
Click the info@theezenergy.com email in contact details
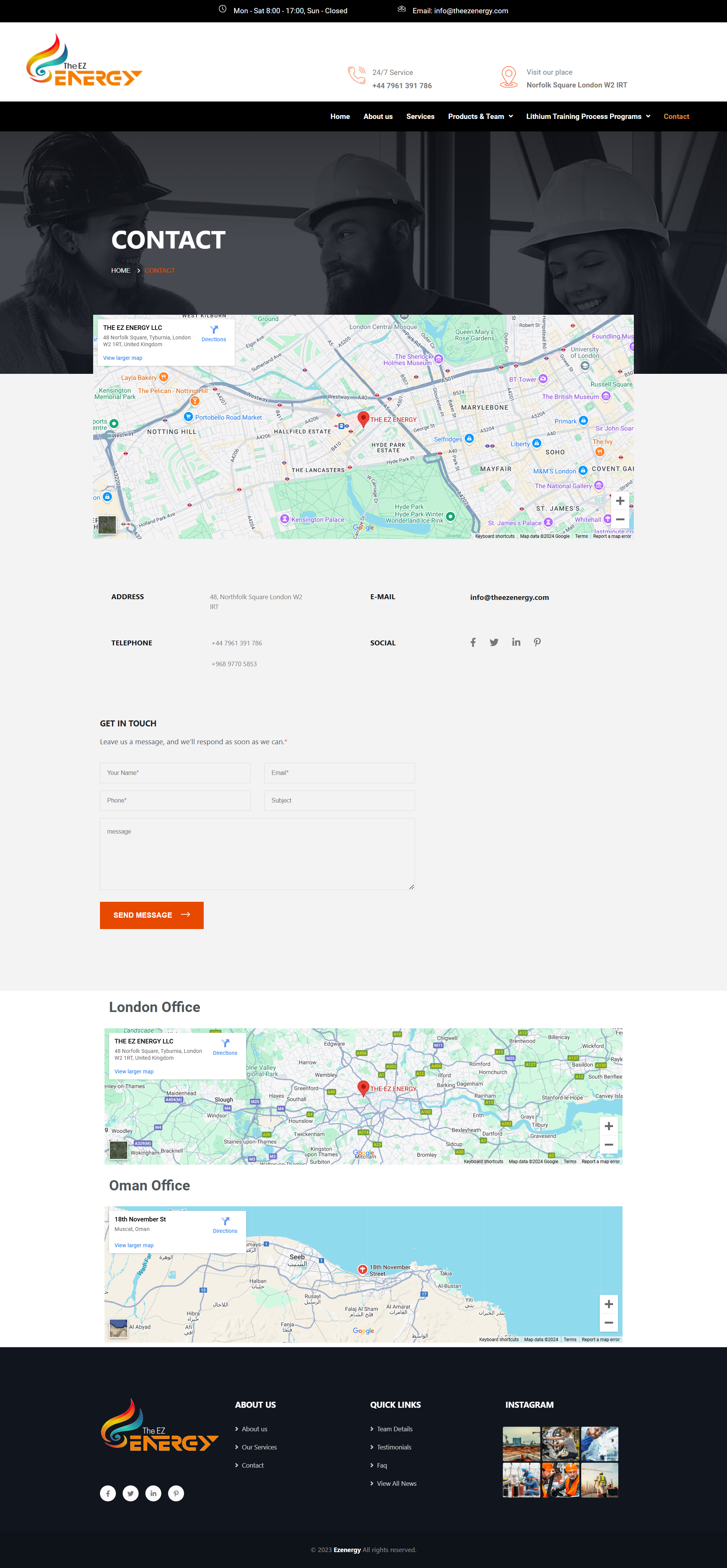pos(509,597)
